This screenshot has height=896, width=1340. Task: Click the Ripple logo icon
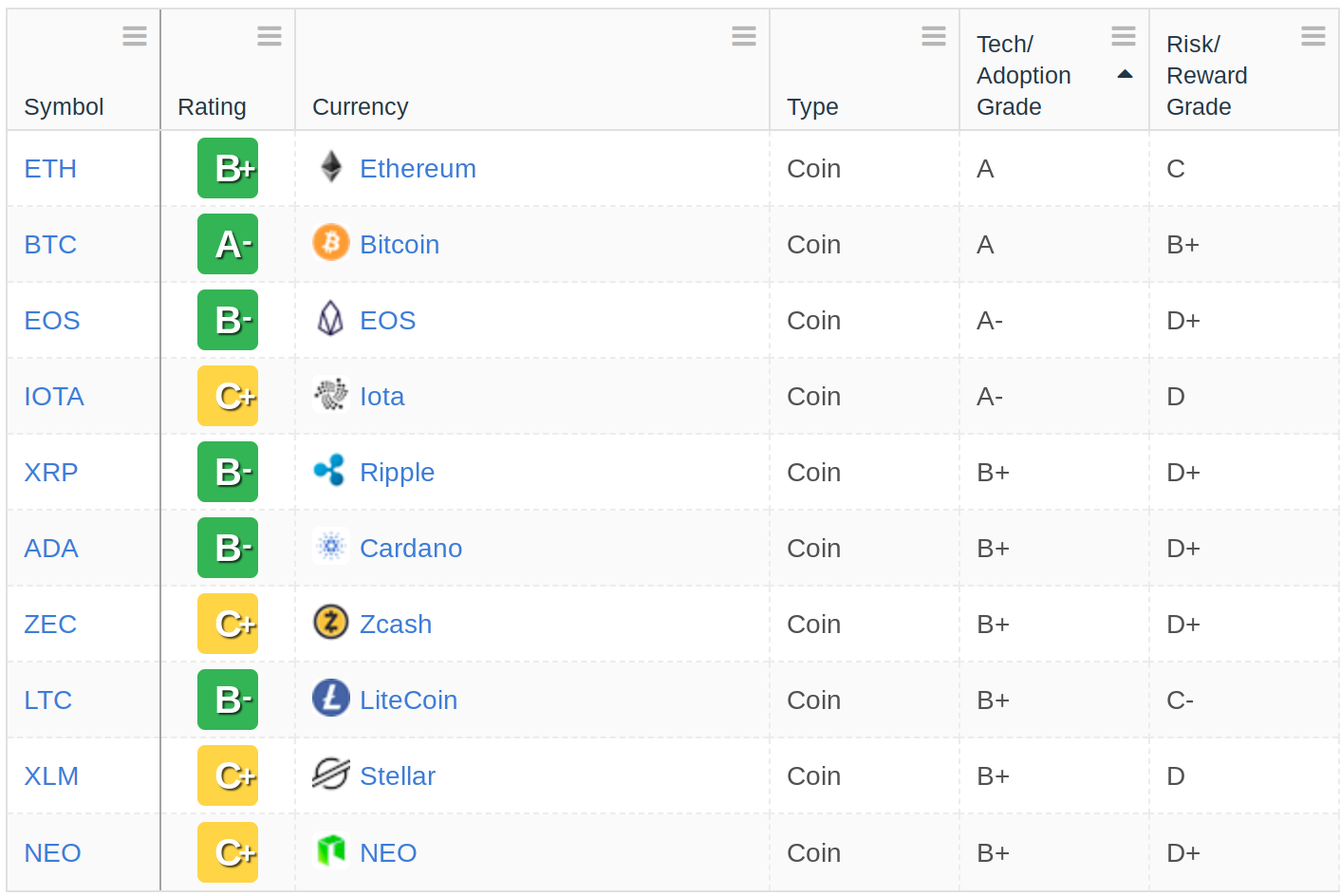tap(330, 470)
